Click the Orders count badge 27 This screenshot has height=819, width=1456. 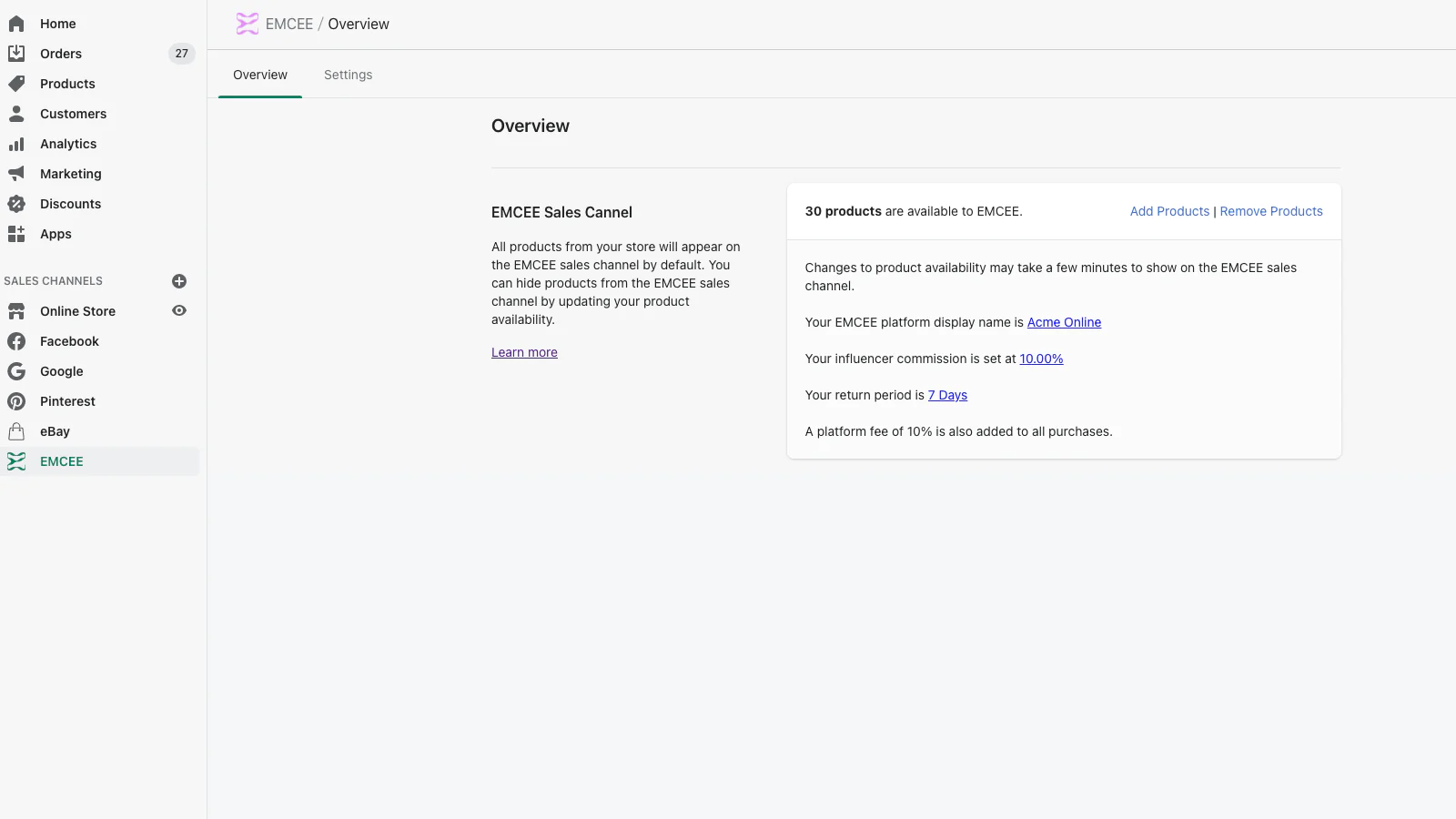pos(182,54)
